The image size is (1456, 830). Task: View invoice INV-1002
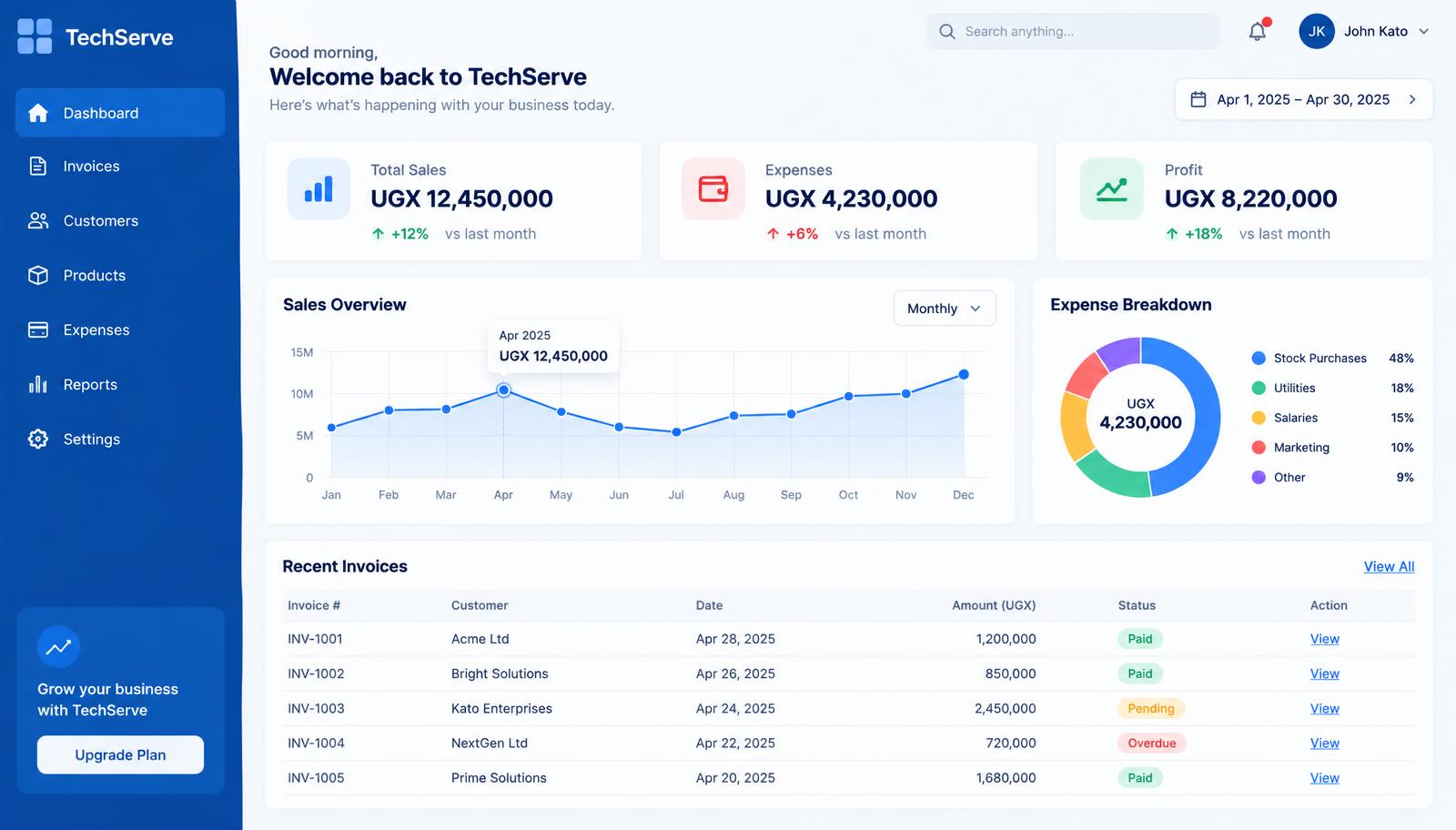[x=1325, y=673]
